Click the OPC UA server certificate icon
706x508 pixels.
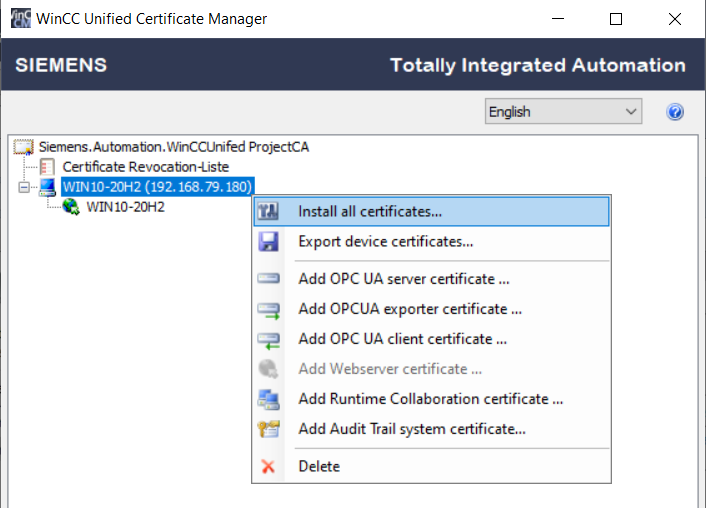(268, 278)
